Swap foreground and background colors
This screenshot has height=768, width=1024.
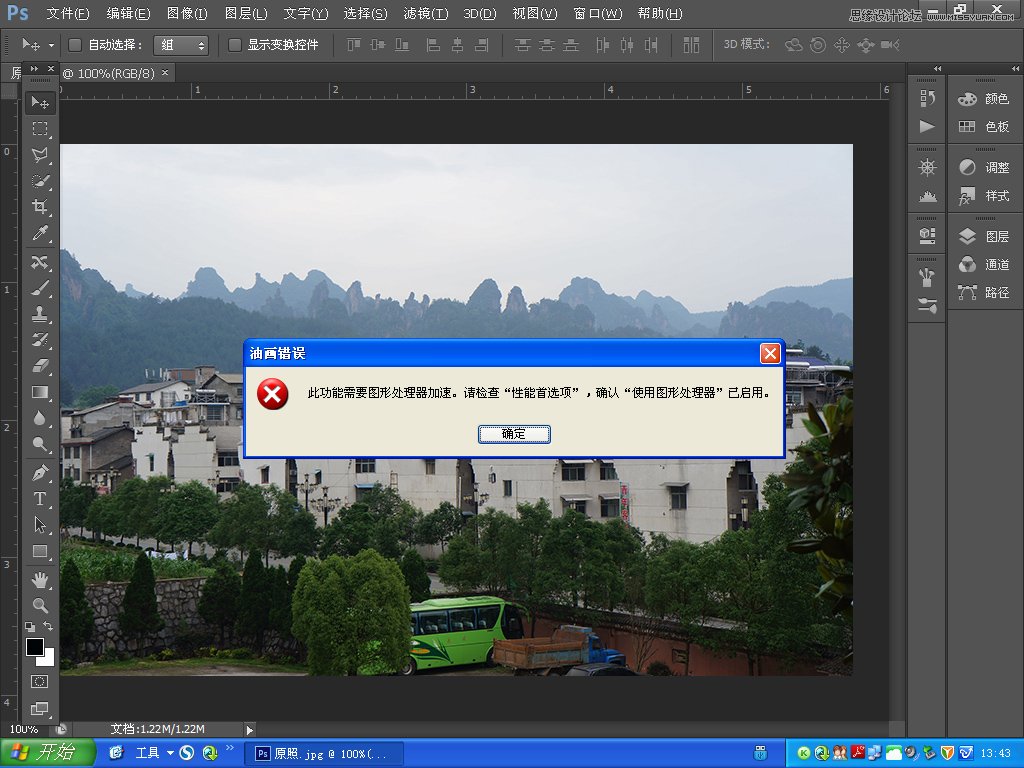click(x=48, y=626)
